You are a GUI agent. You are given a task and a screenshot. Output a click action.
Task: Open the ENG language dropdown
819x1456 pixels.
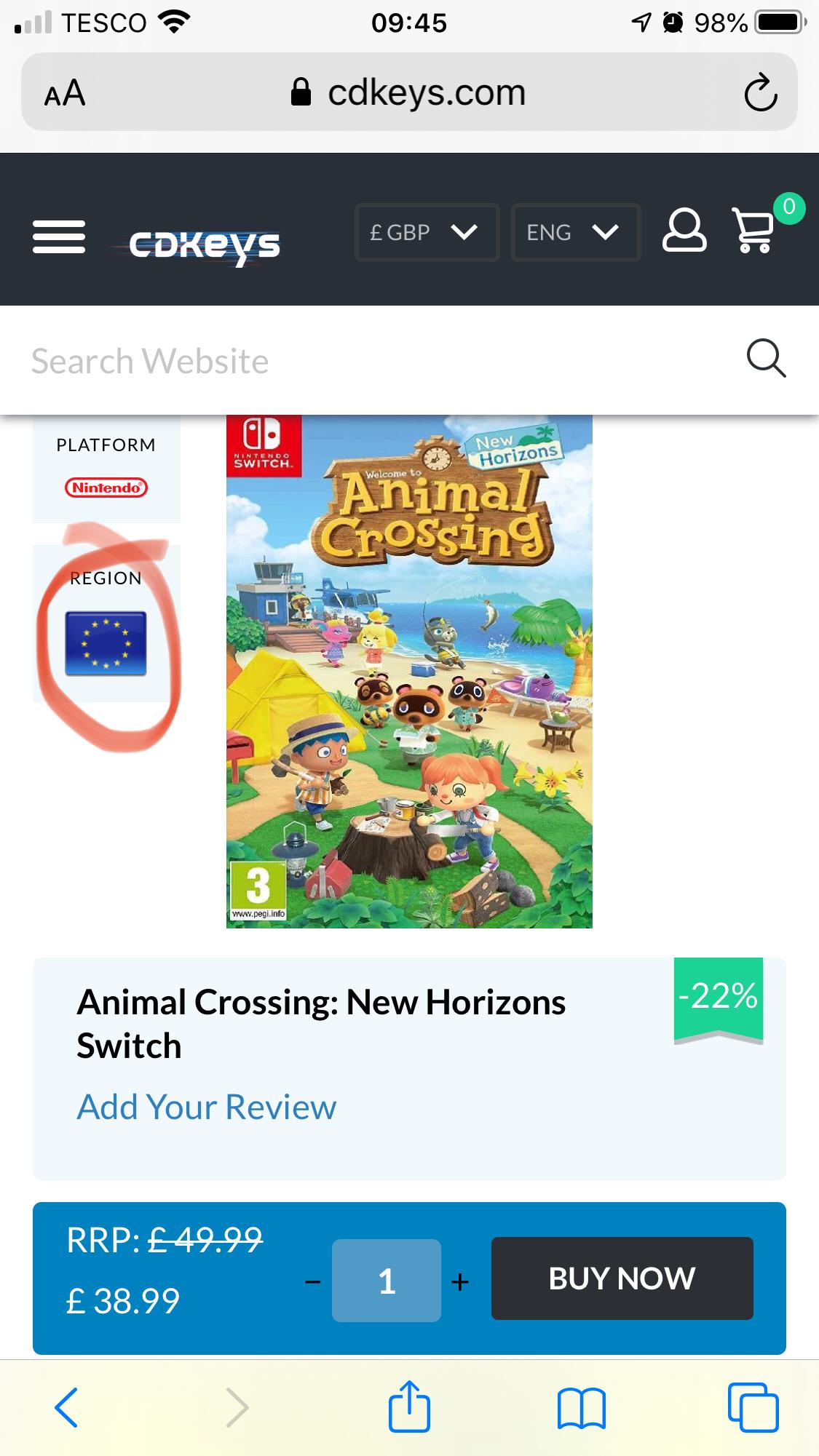[575, 232]
